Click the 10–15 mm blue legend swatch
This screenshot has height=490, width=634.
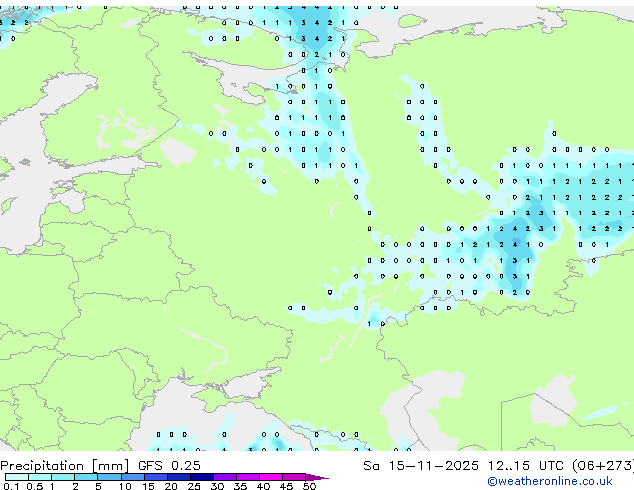coord(133,477)
